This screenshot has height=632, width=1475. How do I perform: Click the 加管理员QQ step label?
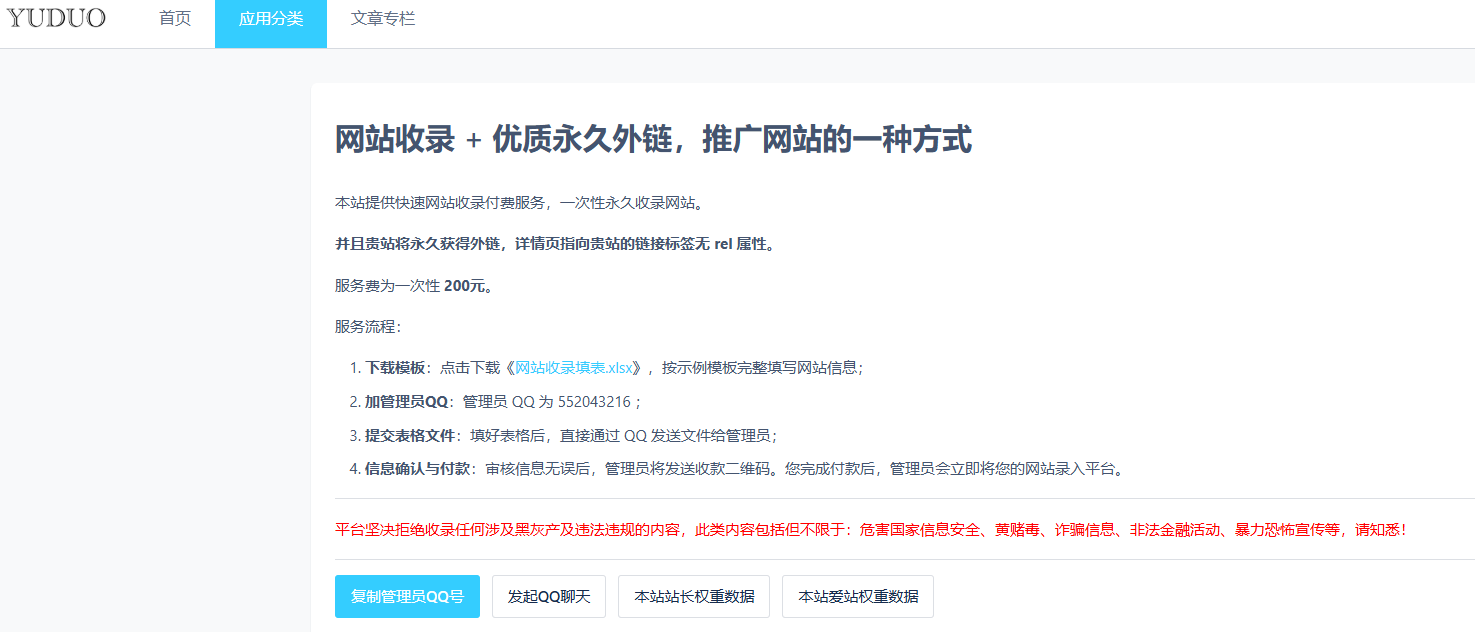pyautogui.click(x=406, y=401)
